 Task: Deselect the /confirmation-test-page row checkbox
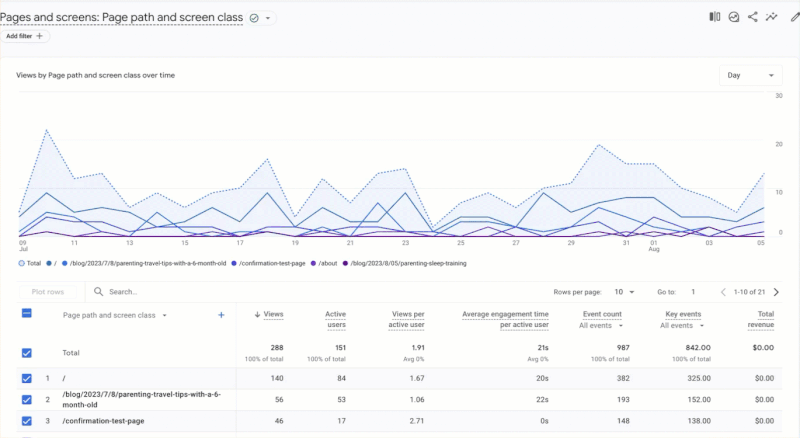point(27,422)
